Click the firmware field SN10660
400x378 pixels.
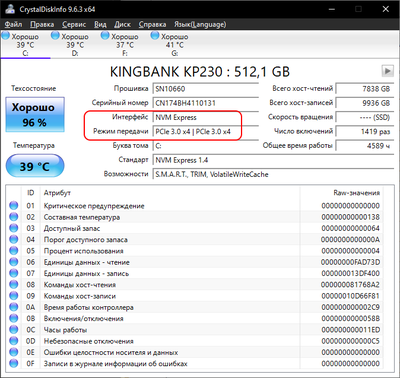206,89
